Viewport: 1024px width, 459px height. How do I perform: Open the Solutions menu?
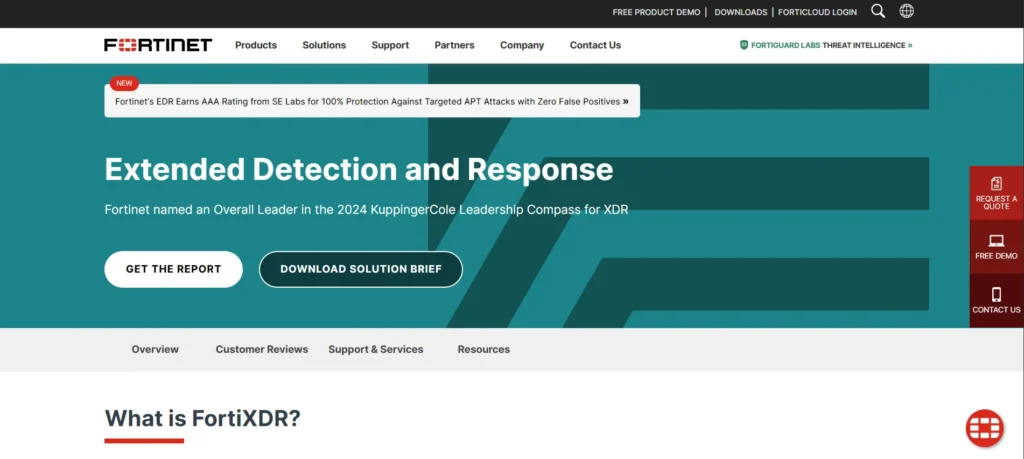(324, 45)
